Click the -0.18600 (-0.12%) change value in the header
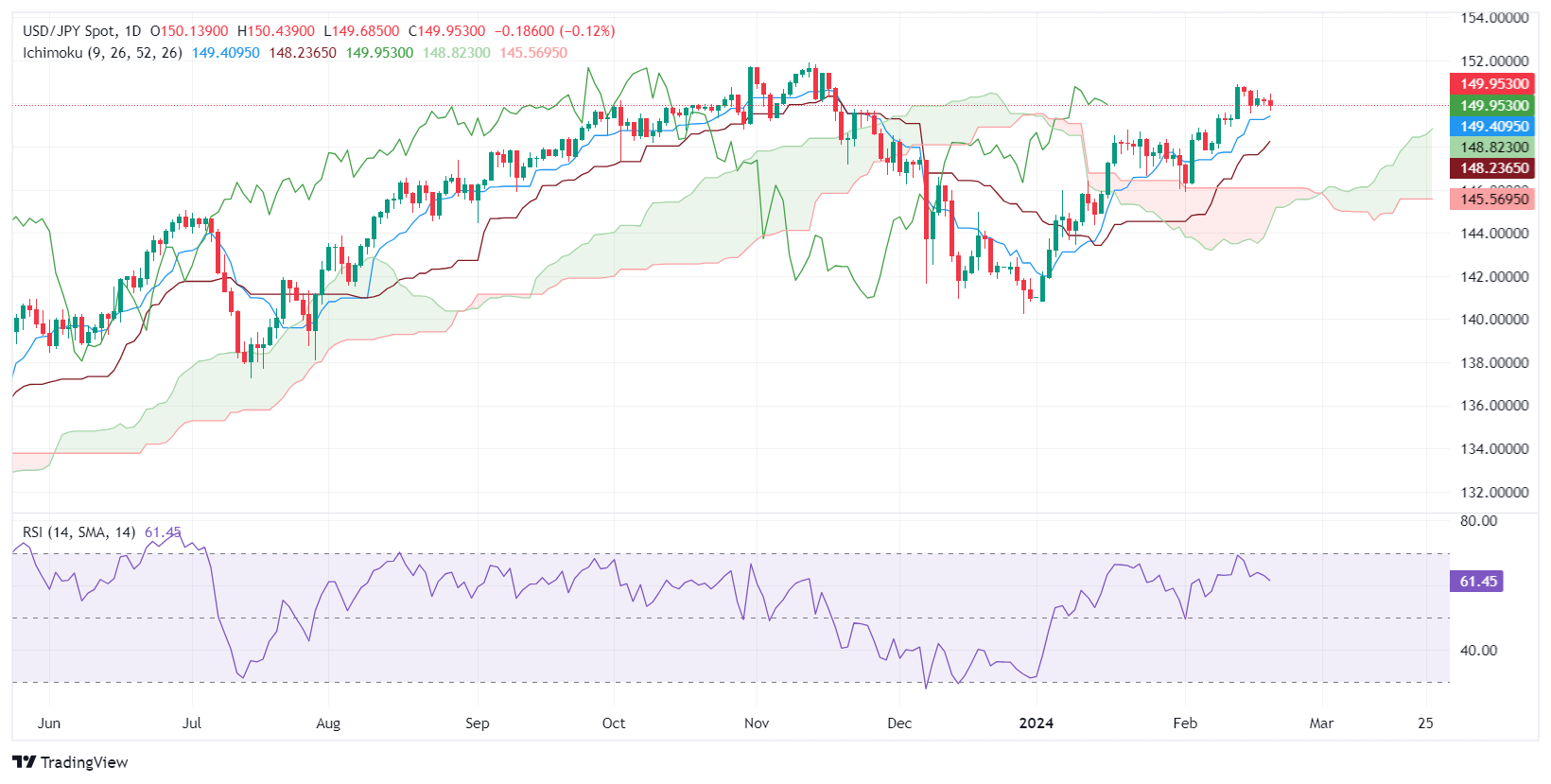Screen dimensions: 1551x784 point(554,31)
